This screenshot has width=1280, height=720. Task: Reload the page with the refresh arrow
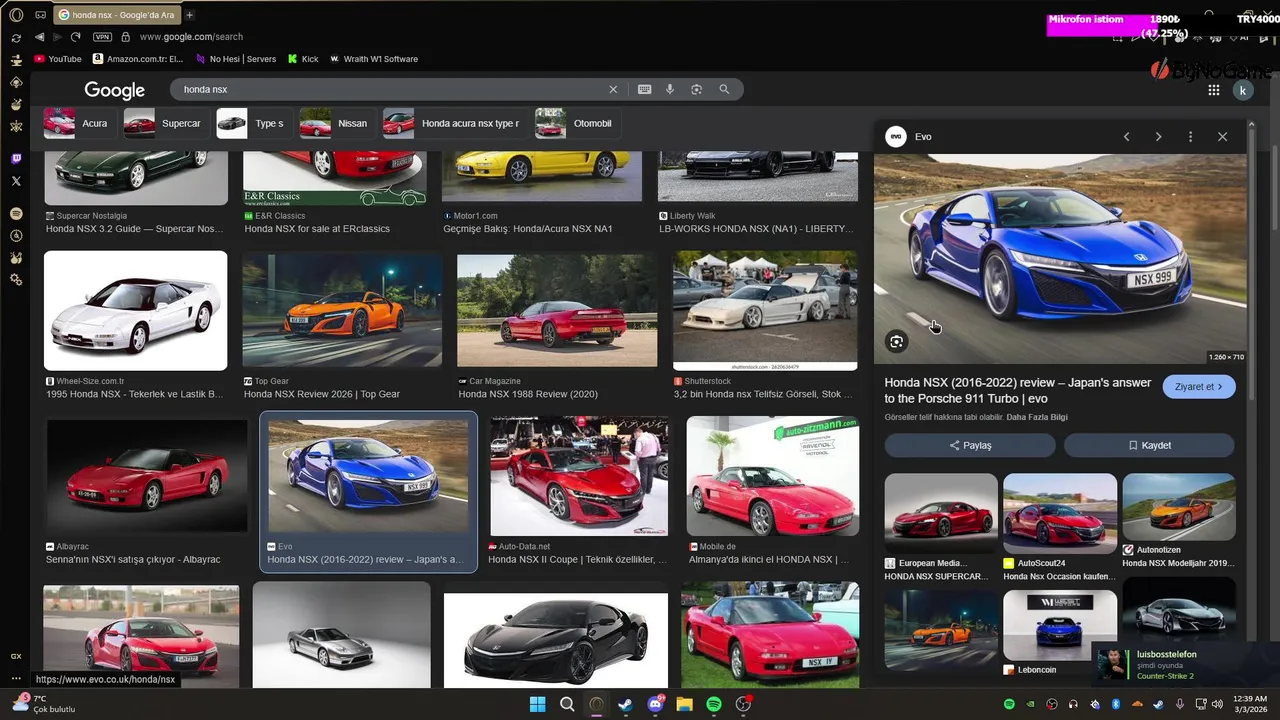(x=75, y=37)
